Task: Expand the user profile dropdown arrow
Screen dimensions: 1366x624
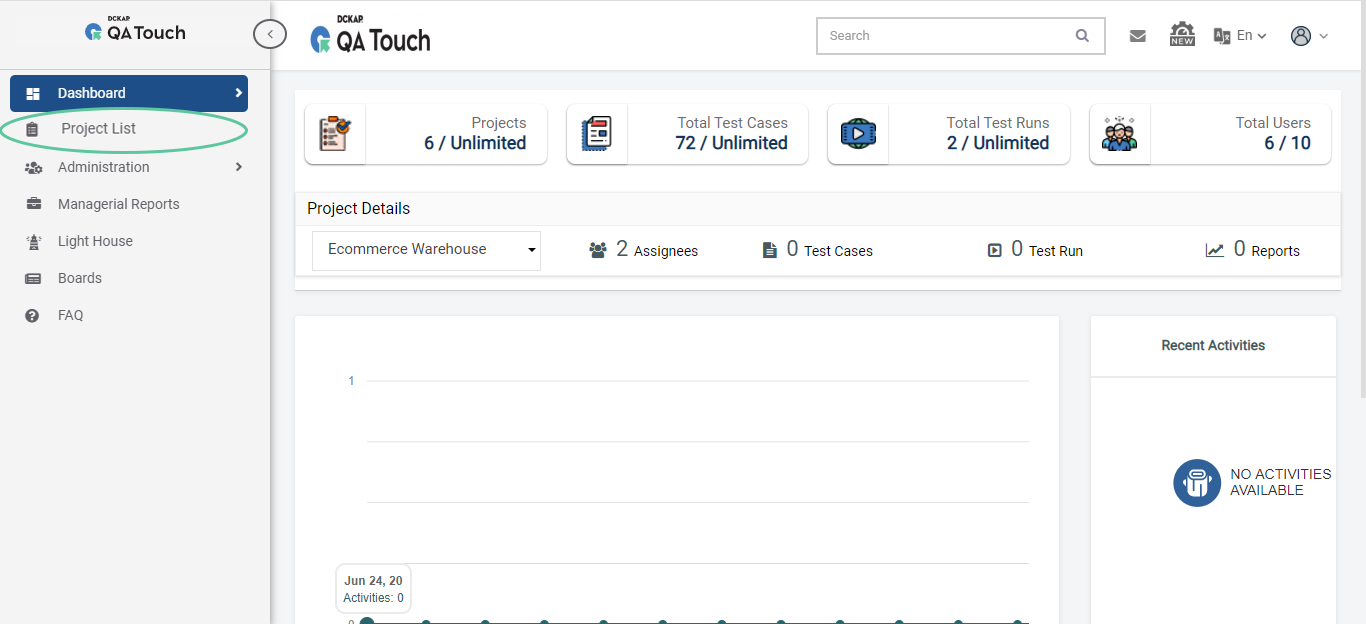Action: pyautogui.click(x=1323, y=37)
